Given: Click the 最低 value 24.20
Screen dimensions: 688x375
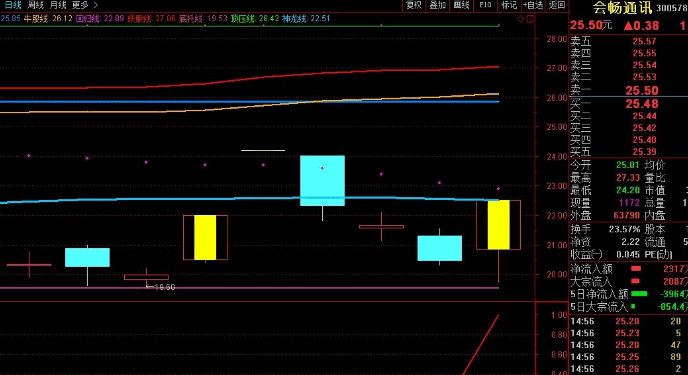Looking at the screenshot, I should (627, 190).
